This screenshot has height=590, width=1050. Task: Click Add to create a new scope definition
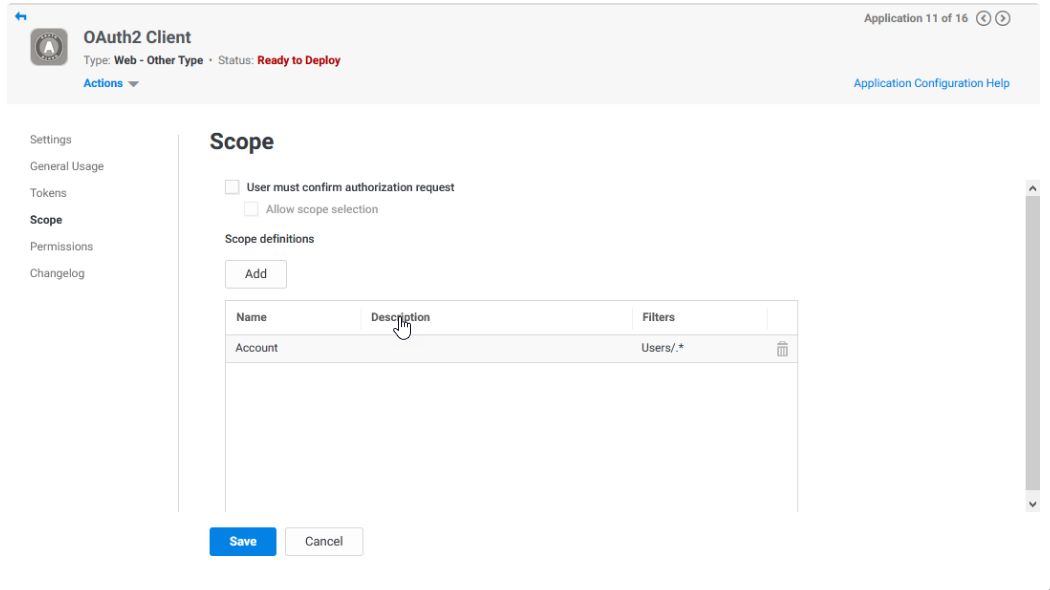tap(255, 273)
